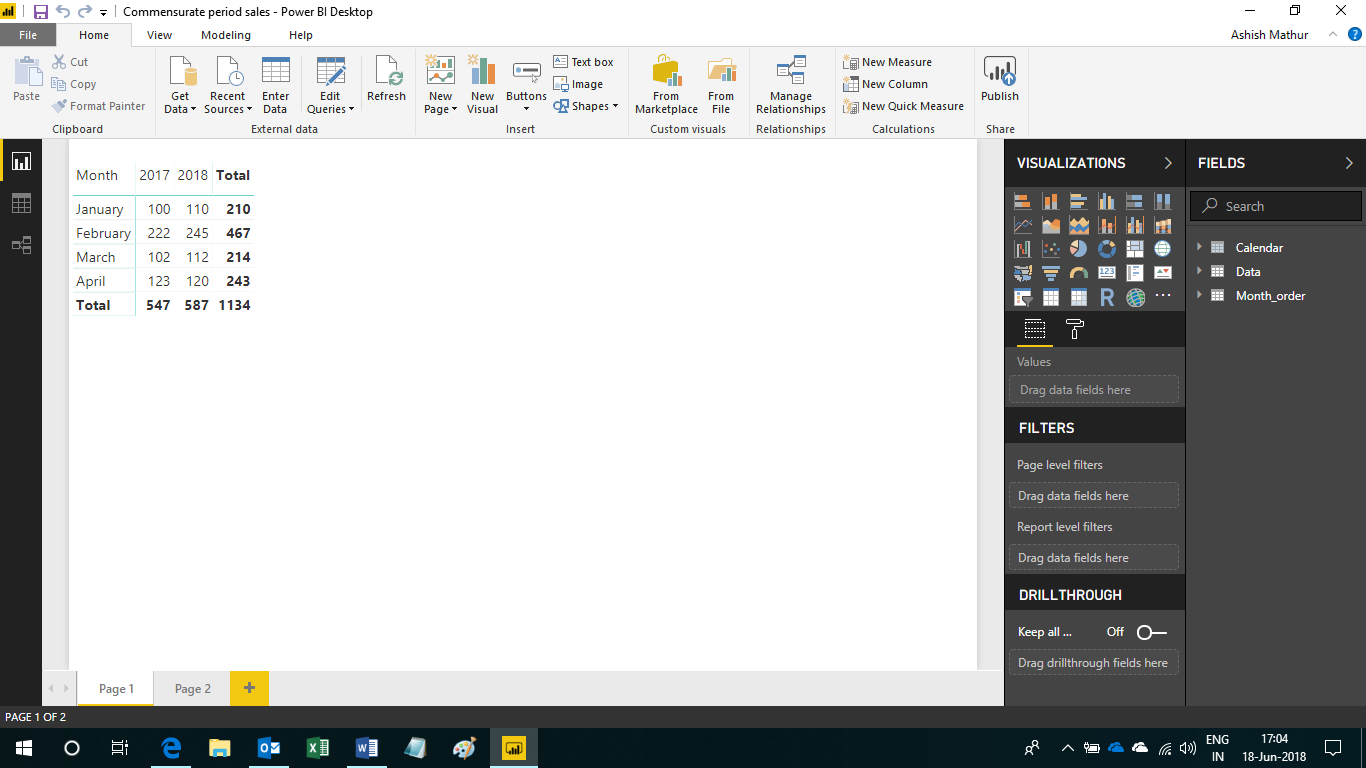Viewport: 1366px width, 768px height.
Task: Open File Explorer from the taskbar
Action: 219,748
